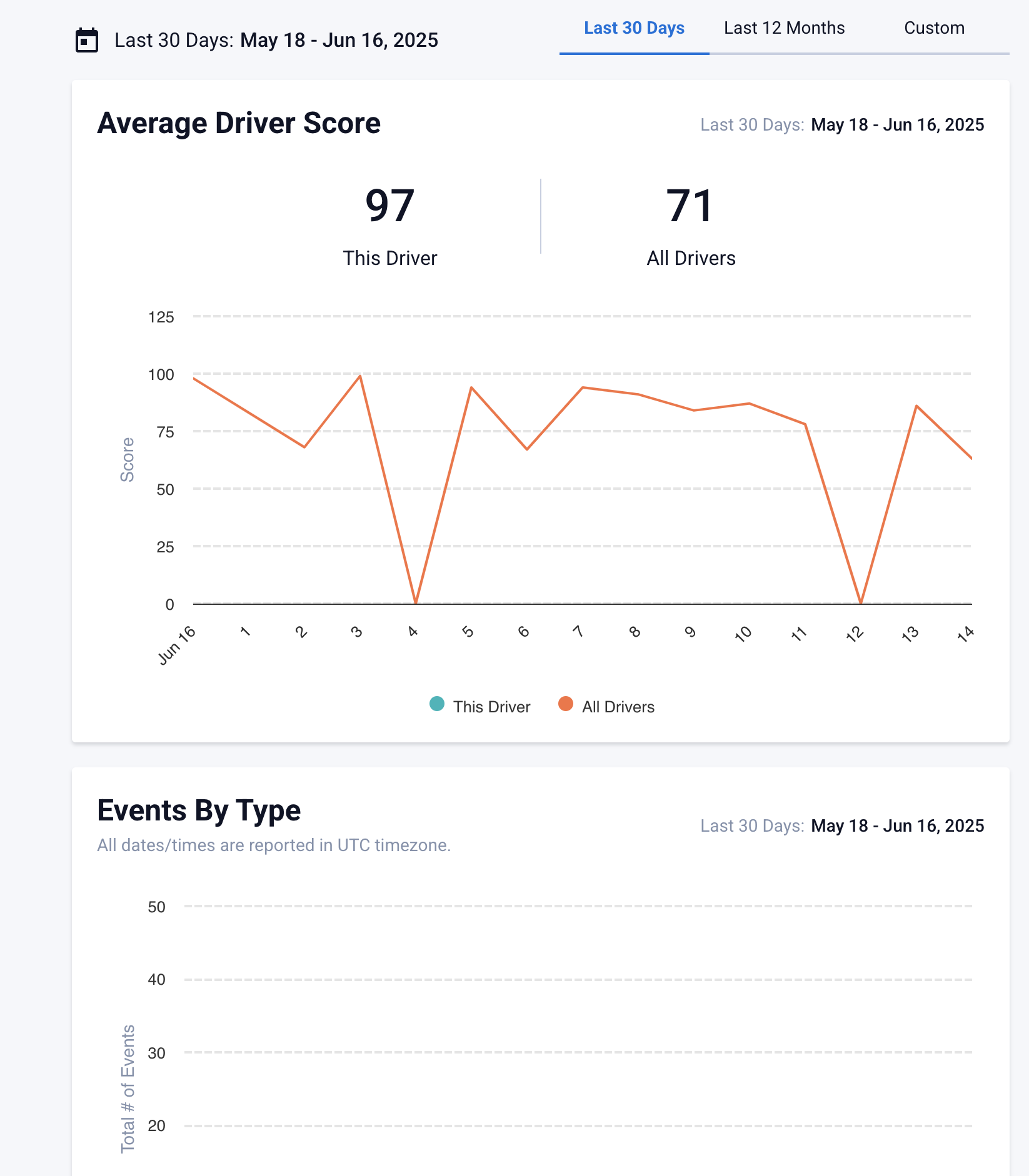Toggle the This Driver series legend label
1029x1176 pixels.
click(x=491, y=707)
